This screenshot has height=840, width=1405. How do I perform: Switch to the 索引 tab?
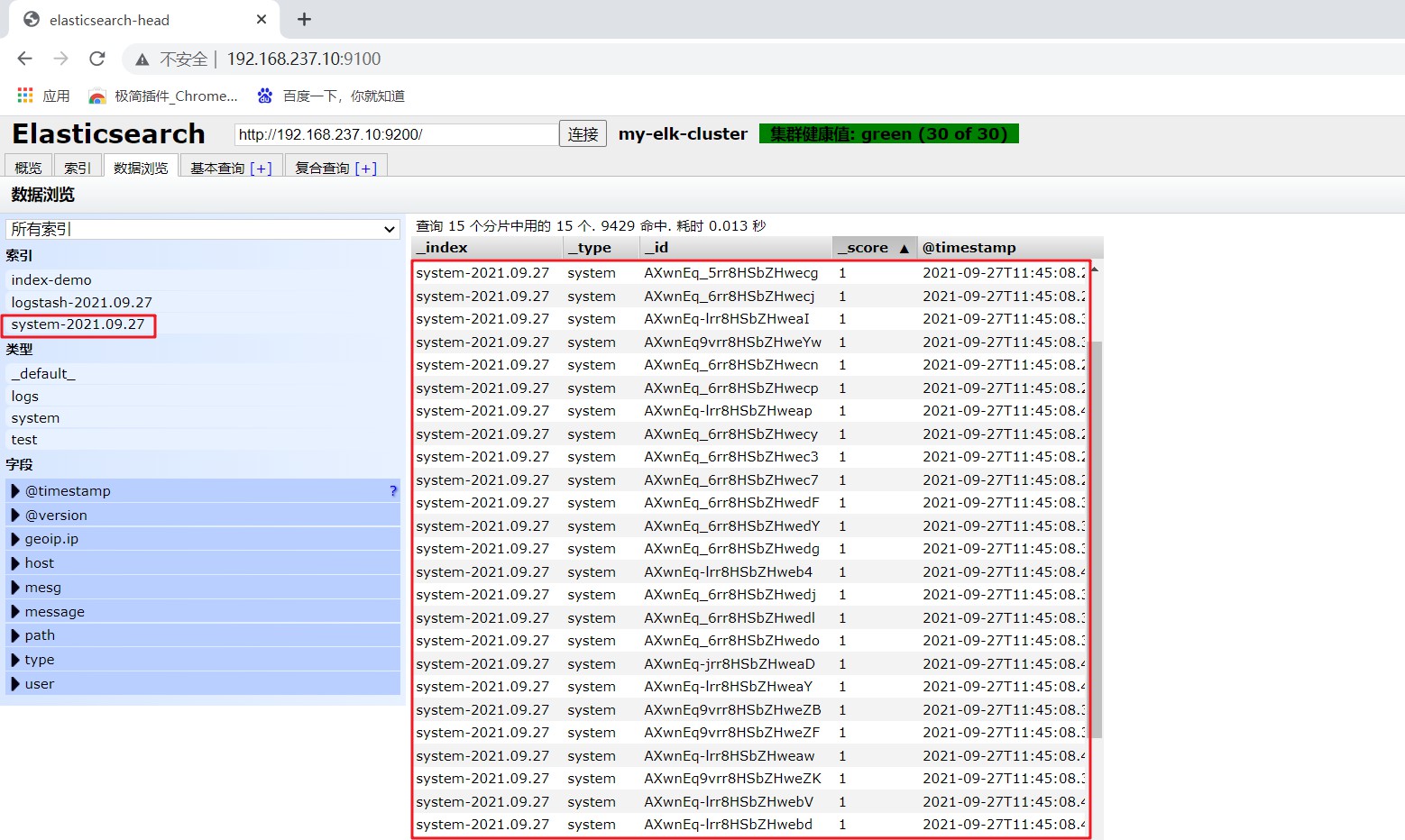pyautogui.click(x=78, y=167)
